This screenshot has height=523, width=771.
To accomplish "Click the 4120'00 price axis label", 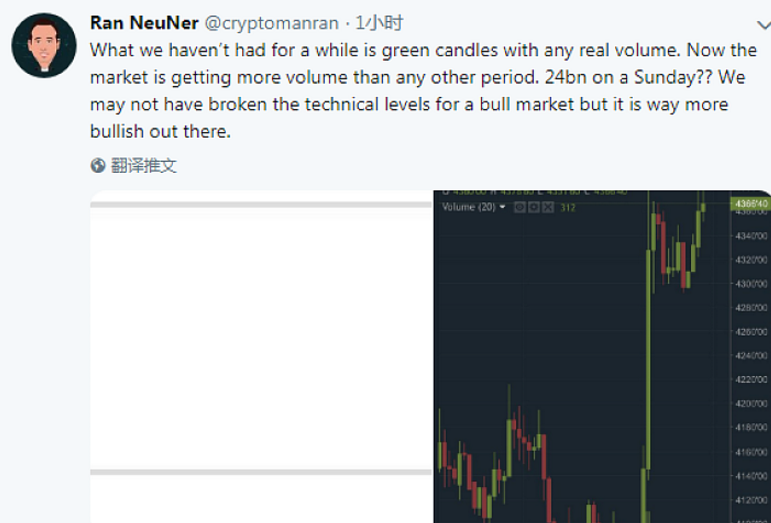I will [x=748, y=500].
